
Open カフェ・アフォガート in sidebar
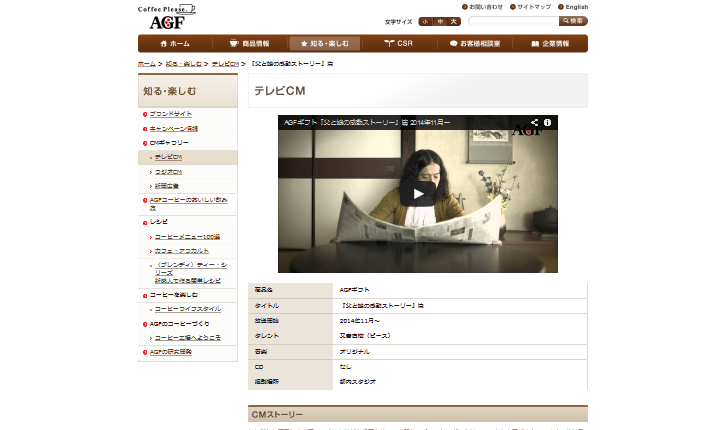click(x=182, y=251)
